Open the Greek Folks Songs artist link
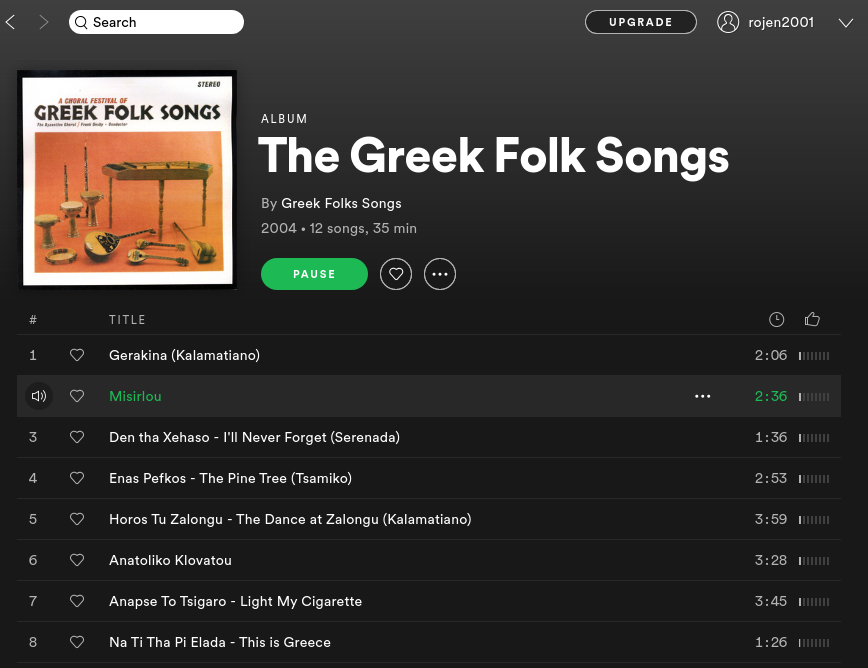868x668 pixels. [x=341, y=203]
